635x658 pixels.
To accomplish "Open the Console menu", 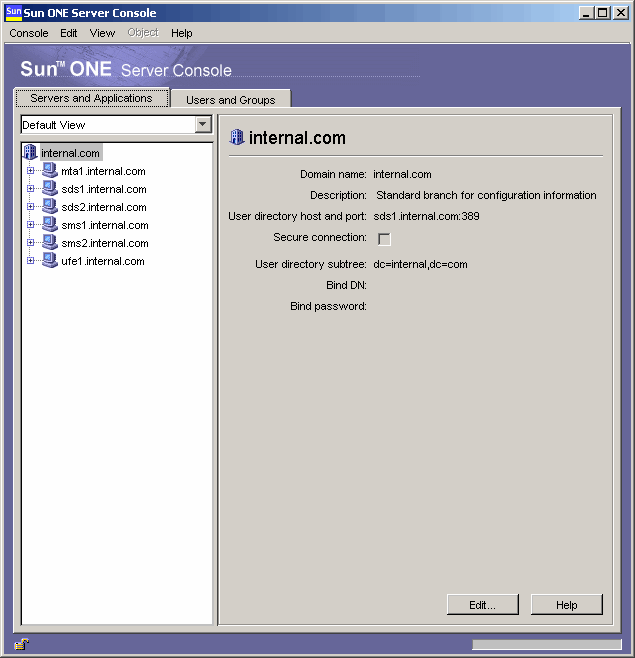I will 29,33.
